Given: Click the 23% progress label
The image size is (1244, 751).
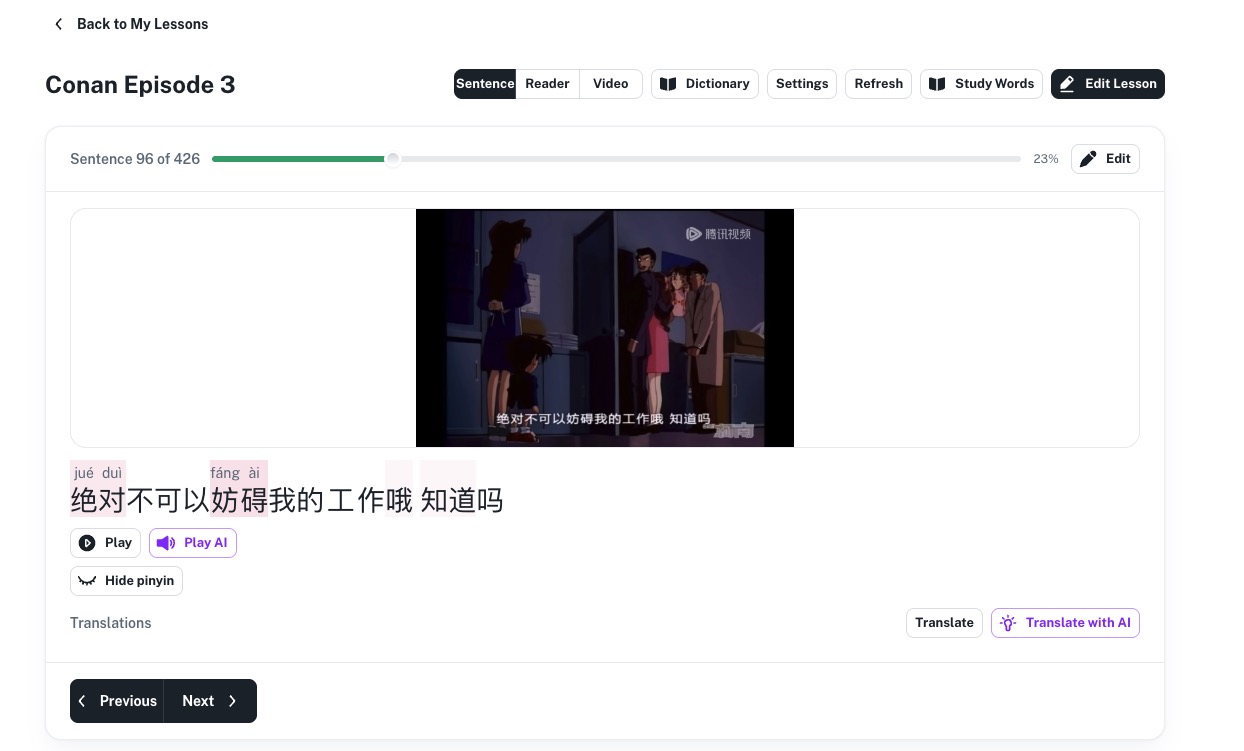Looking at the screenshot, I should (1046, 159).
